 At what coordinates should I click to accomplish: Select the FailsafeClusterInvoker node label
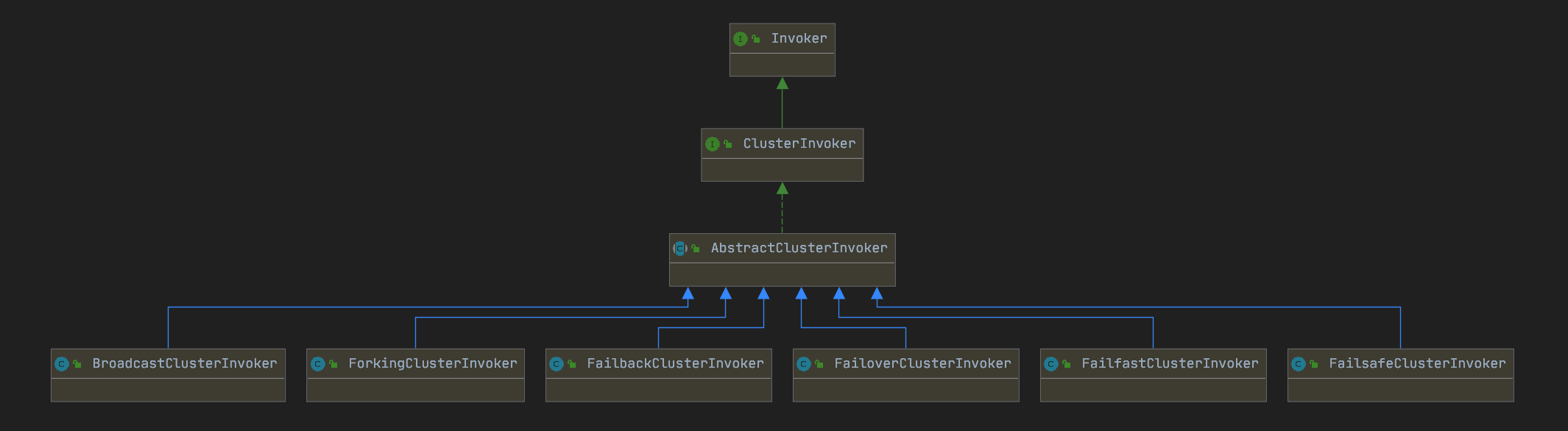pos(1417,363)
